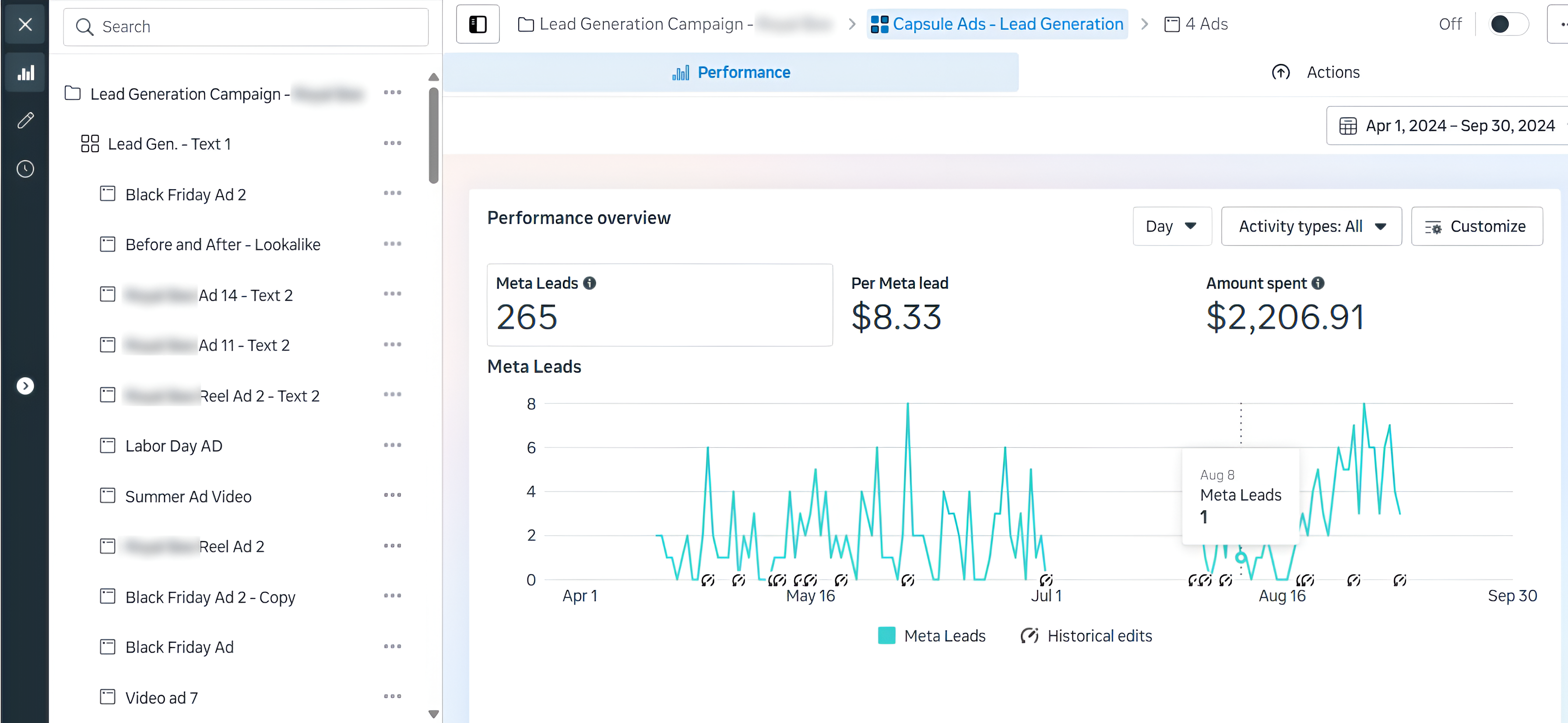Switch to the Performance tab

[731, 72]
